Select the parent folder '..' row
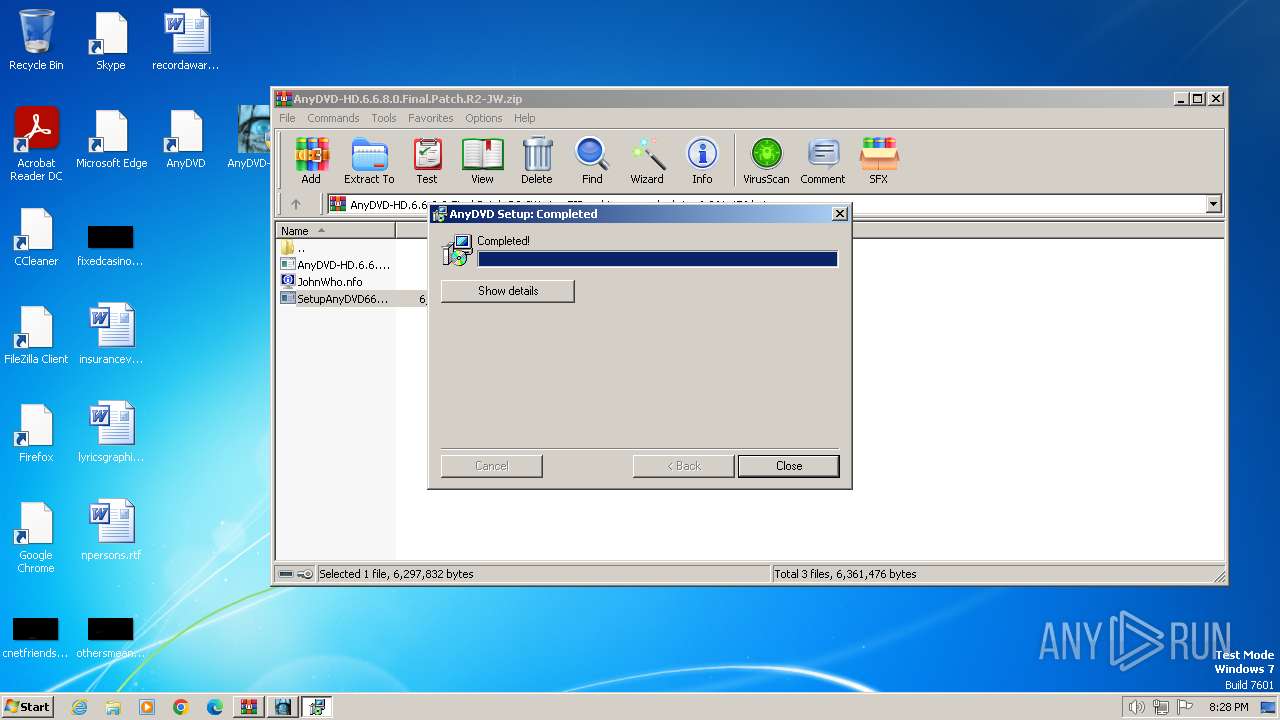1280x720 pixels. 336,247
